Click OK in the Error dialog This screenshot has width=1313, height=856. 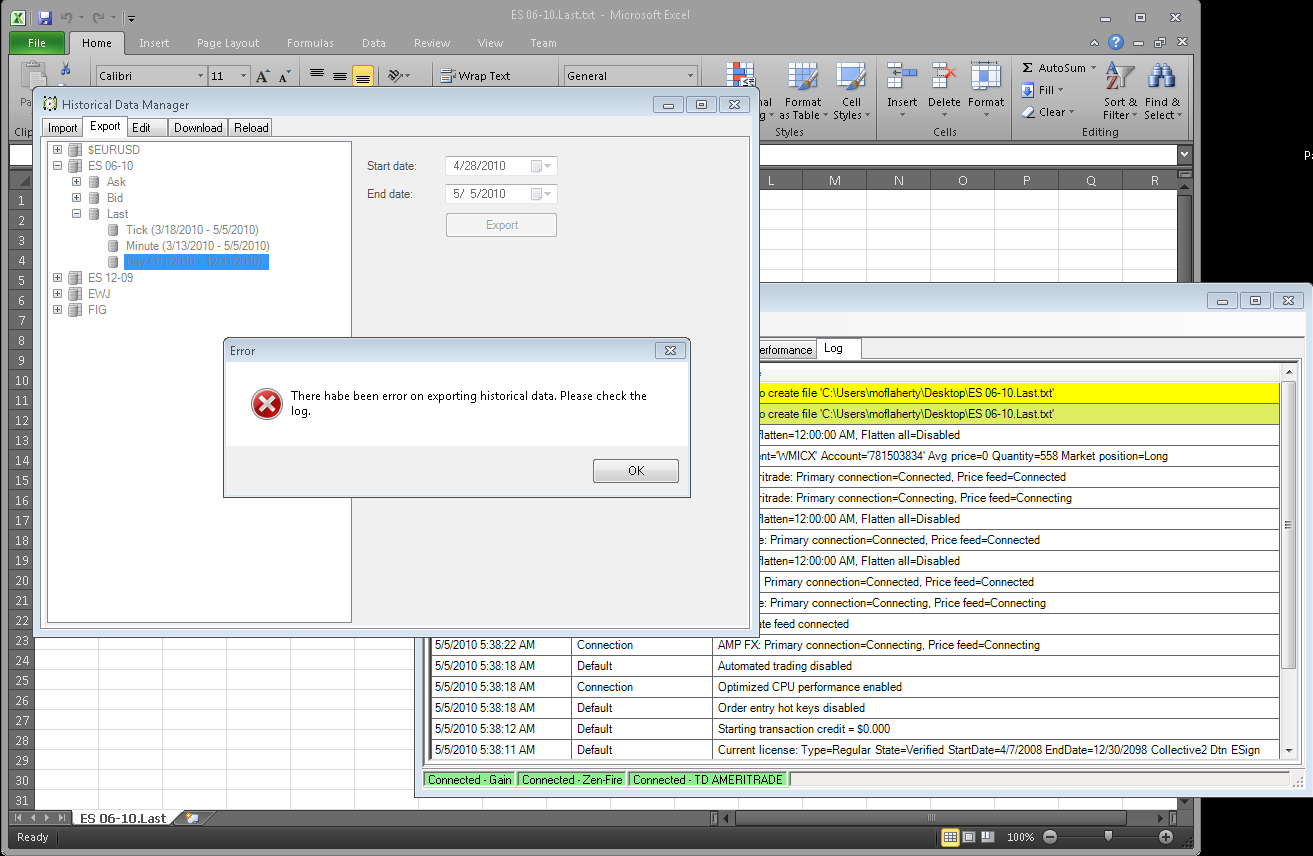pyautogui.click(x=636, y=471)
